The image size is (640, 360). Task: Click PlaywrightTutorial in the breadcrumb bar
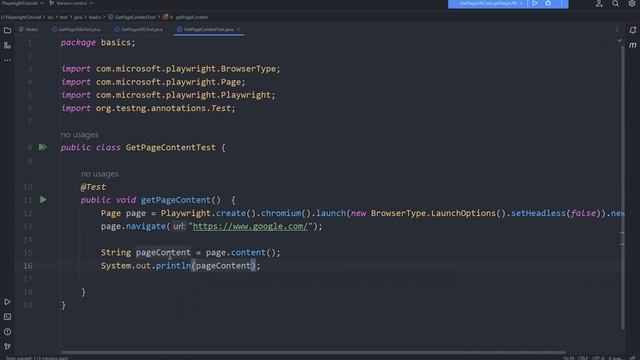[23, 17]
